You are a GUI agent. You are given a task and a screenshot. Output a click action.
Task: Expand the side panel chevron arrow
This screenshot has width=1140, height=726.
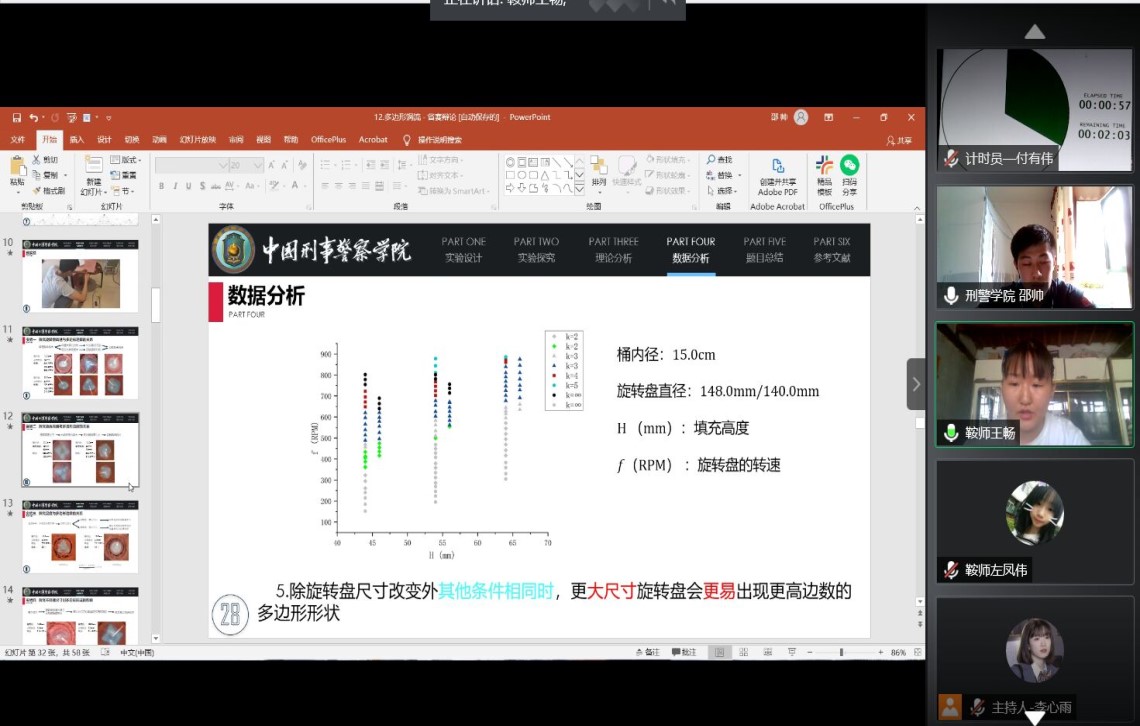point(915,384)
